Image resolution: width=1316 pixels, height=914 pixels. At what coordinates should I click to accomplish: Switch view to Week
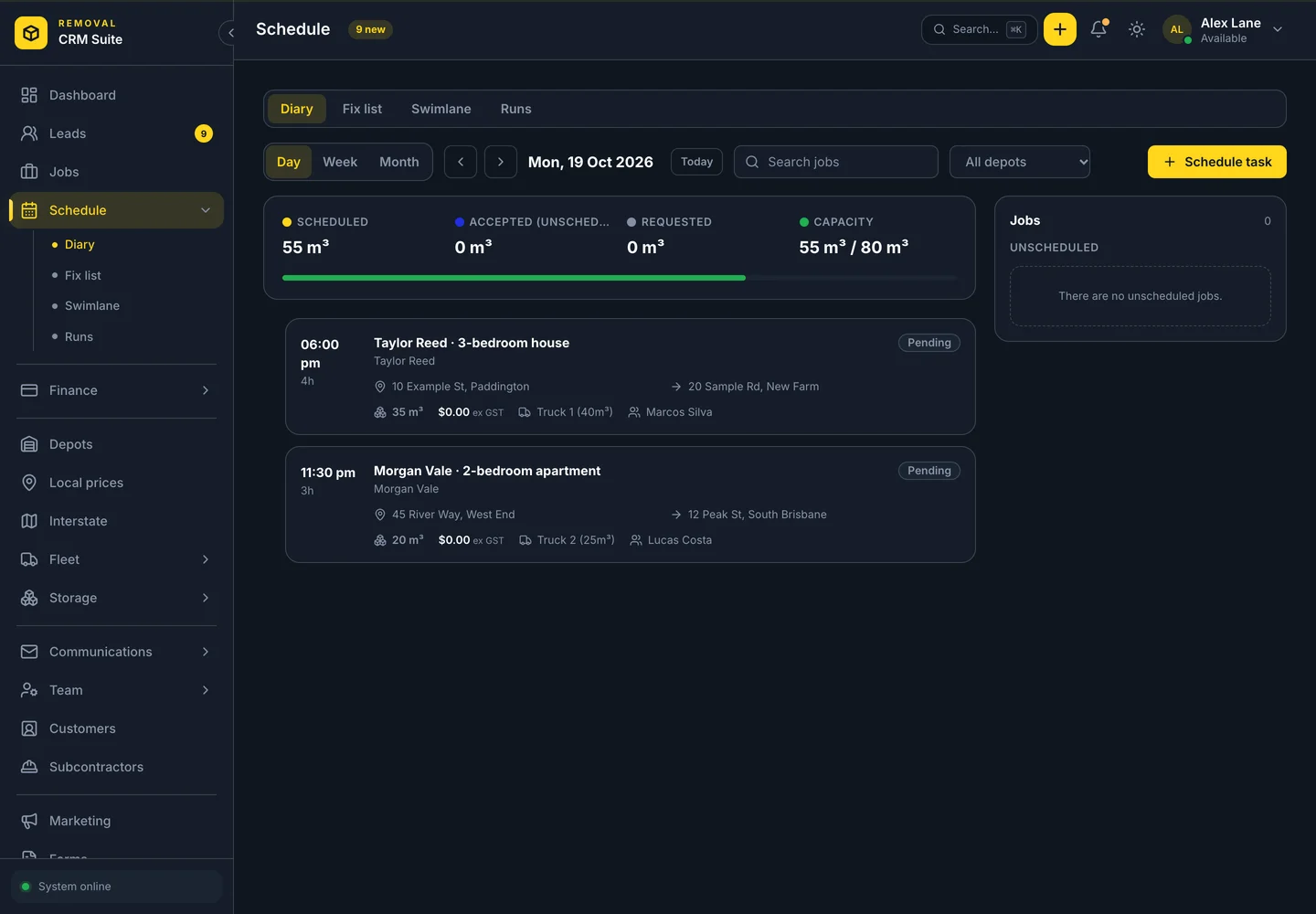click(340, 162)
